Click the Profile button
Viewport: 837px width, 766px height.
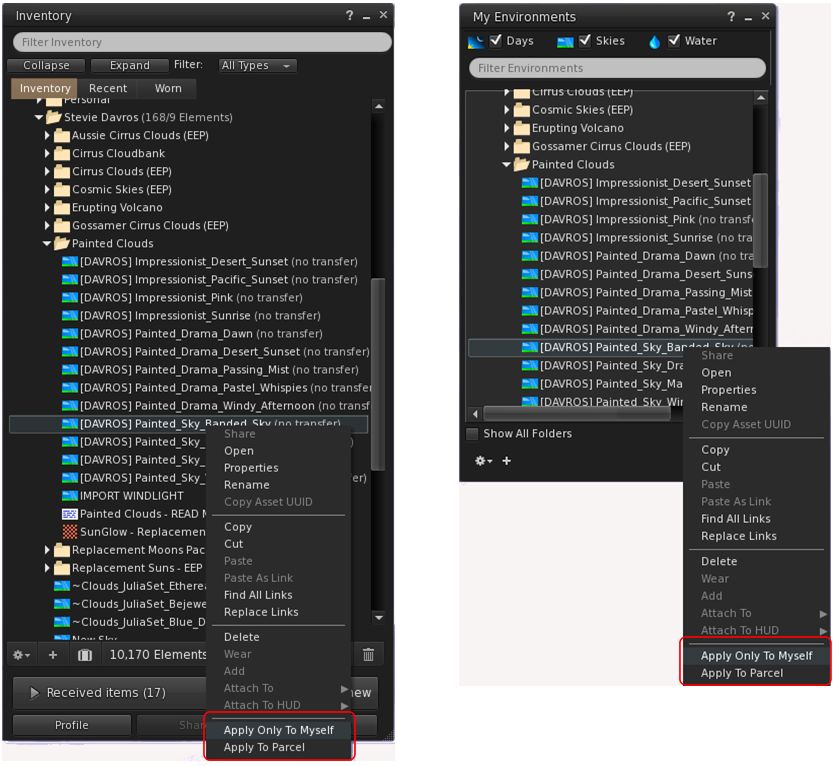[72, 725]
